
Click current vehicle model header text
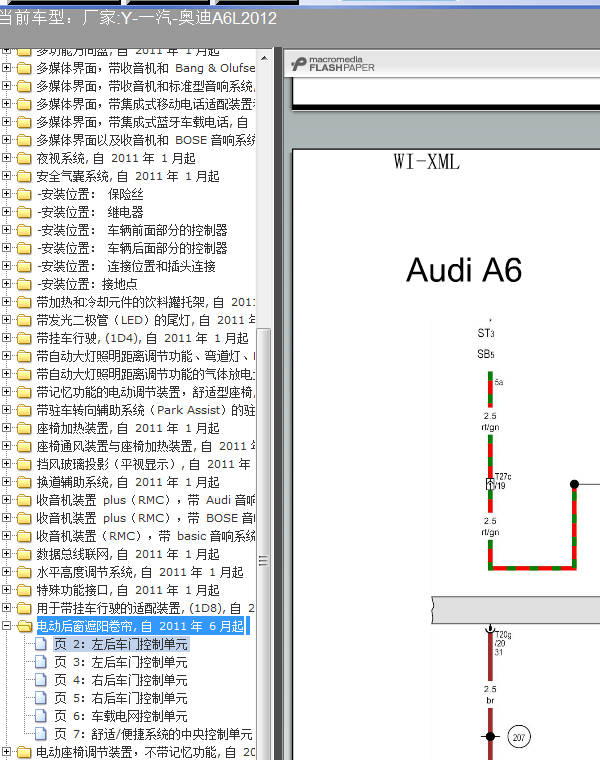[x=139, y=18]
